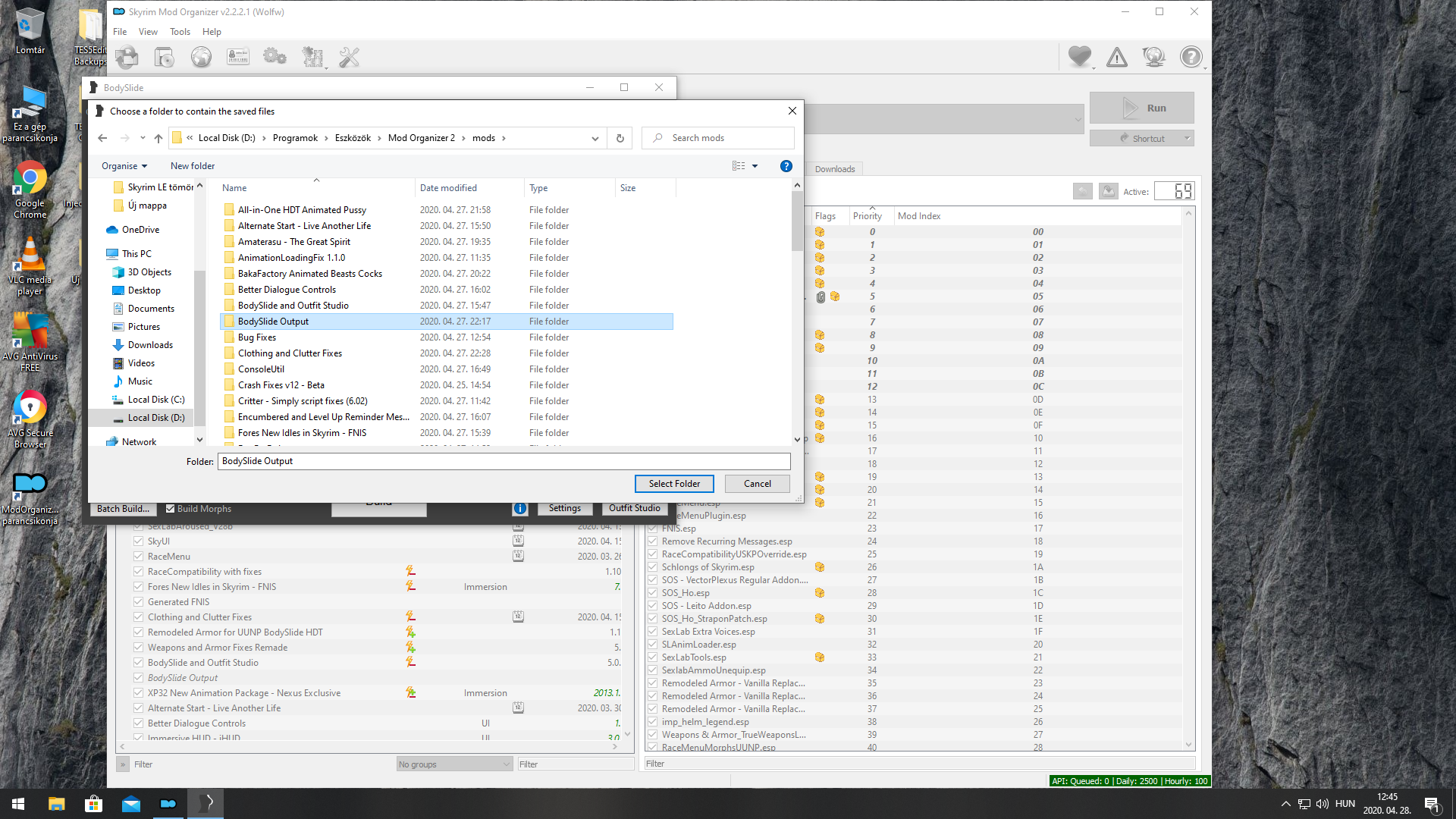
Task: Open the view options dropdown arrow
Action: pyautogui.click(x=755, y=166)
